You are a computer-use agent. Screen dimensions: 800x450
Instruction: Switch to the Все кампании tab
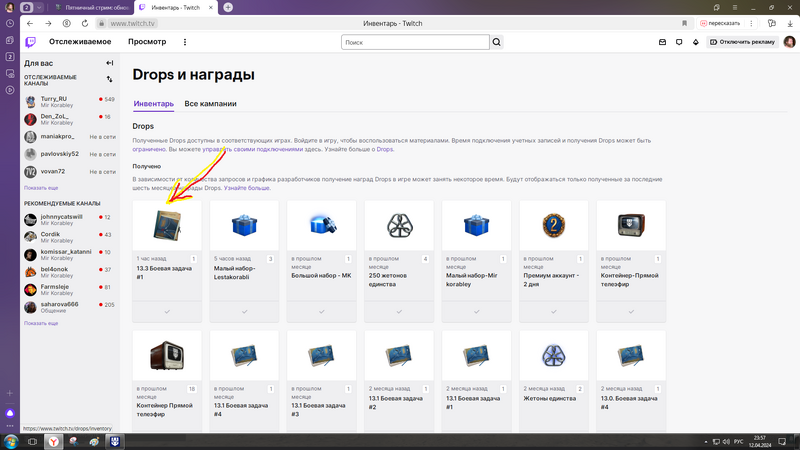(210, 104)
